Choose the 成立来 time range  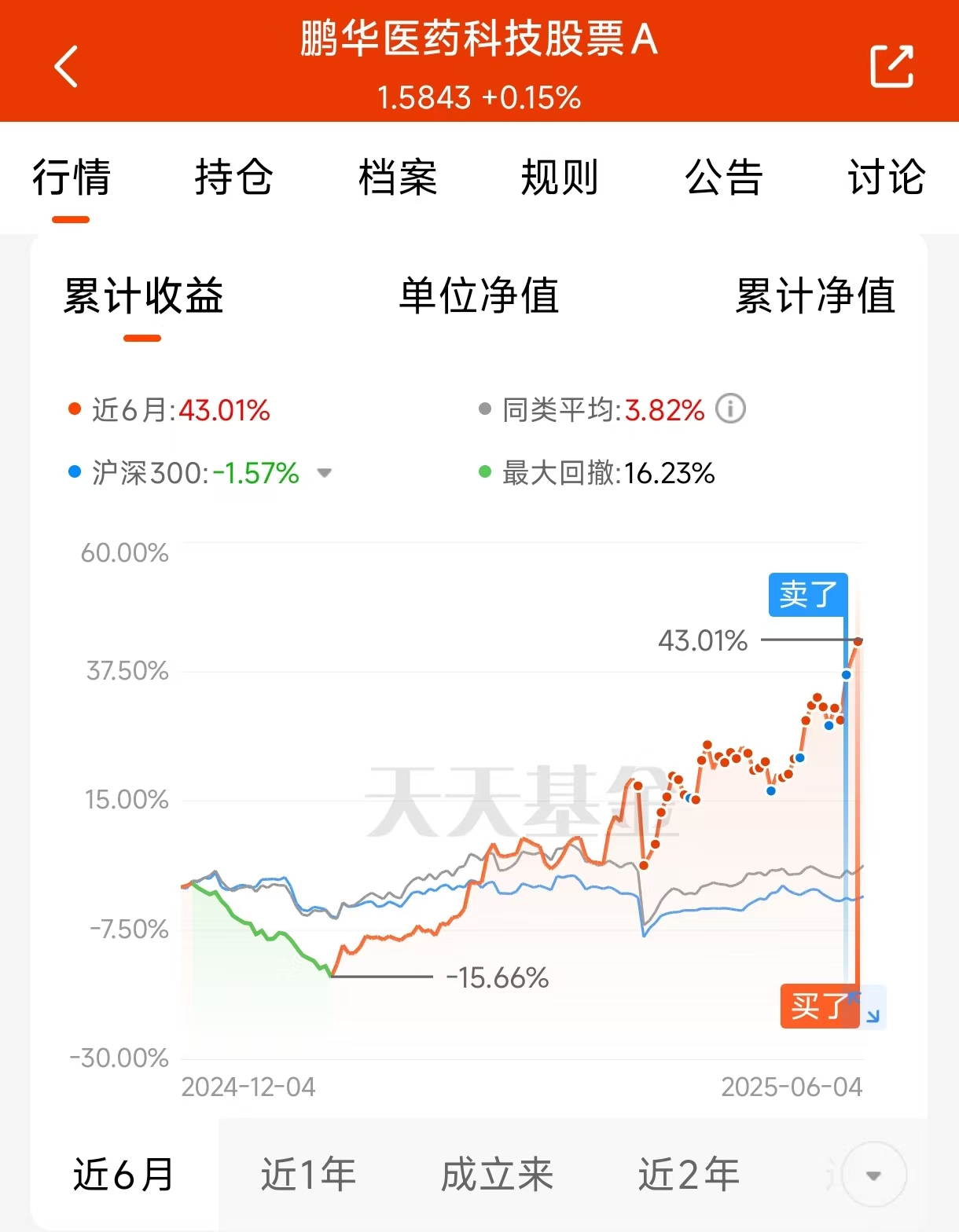(x=497, y=1175)
